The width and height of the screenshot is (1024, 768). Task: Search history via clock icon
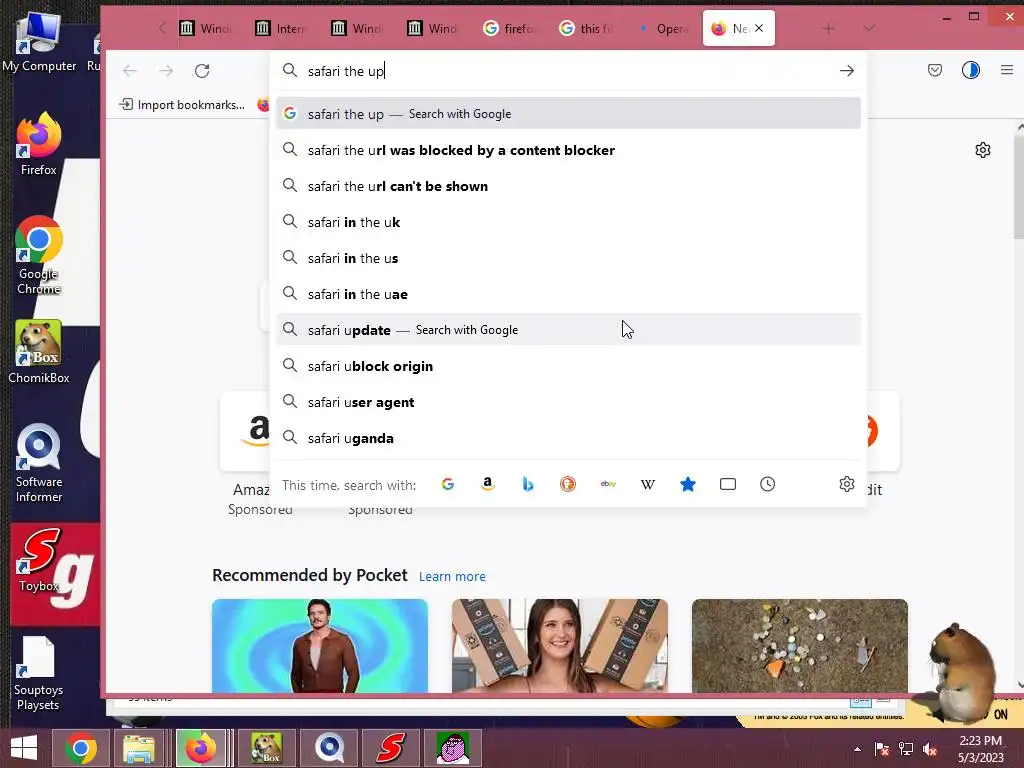[767, 485]
